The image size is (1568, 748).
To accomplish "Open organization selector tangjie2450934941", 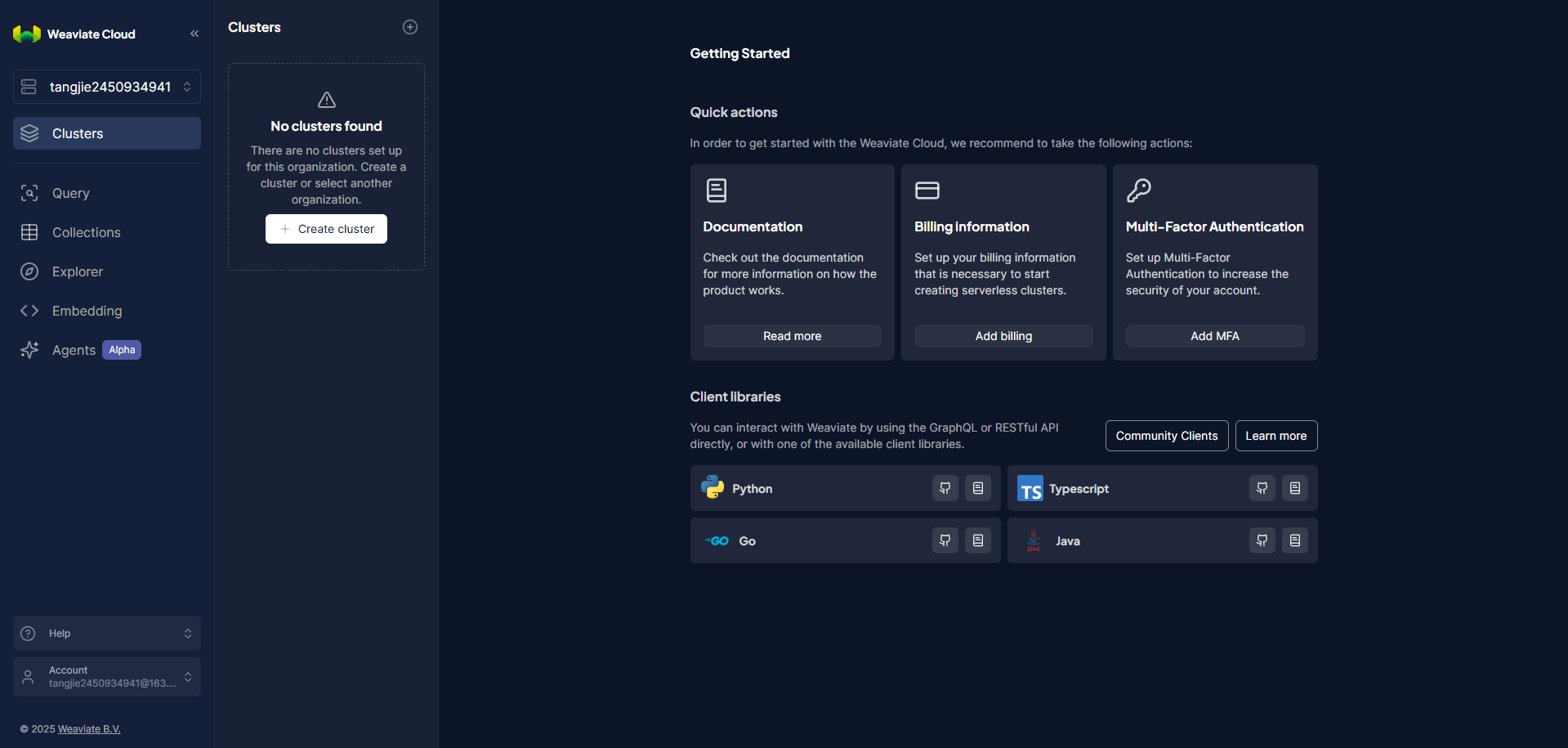I will click(107, 87).
